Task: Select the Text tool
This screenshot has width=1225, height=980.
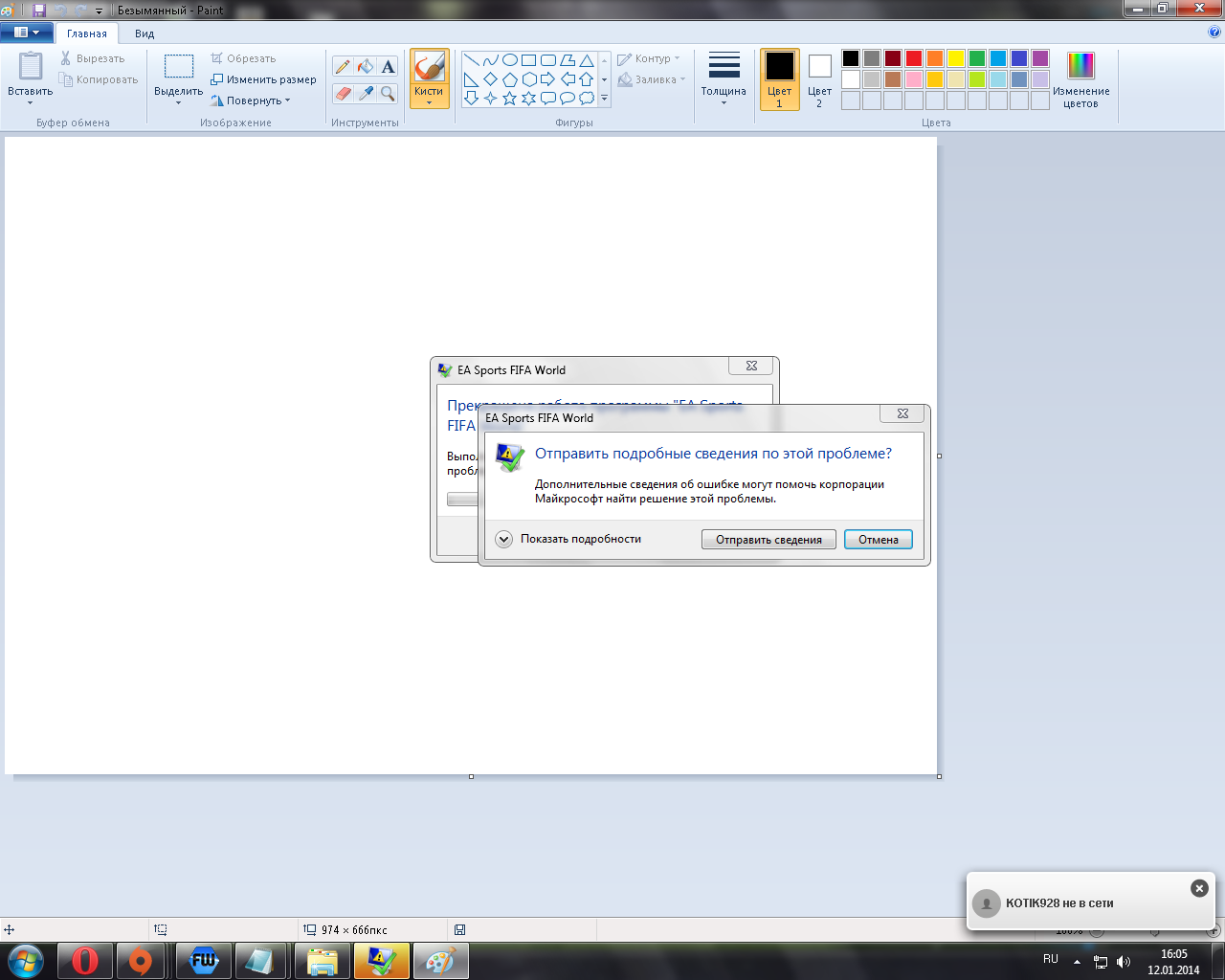Action: [x=388, y=66]
